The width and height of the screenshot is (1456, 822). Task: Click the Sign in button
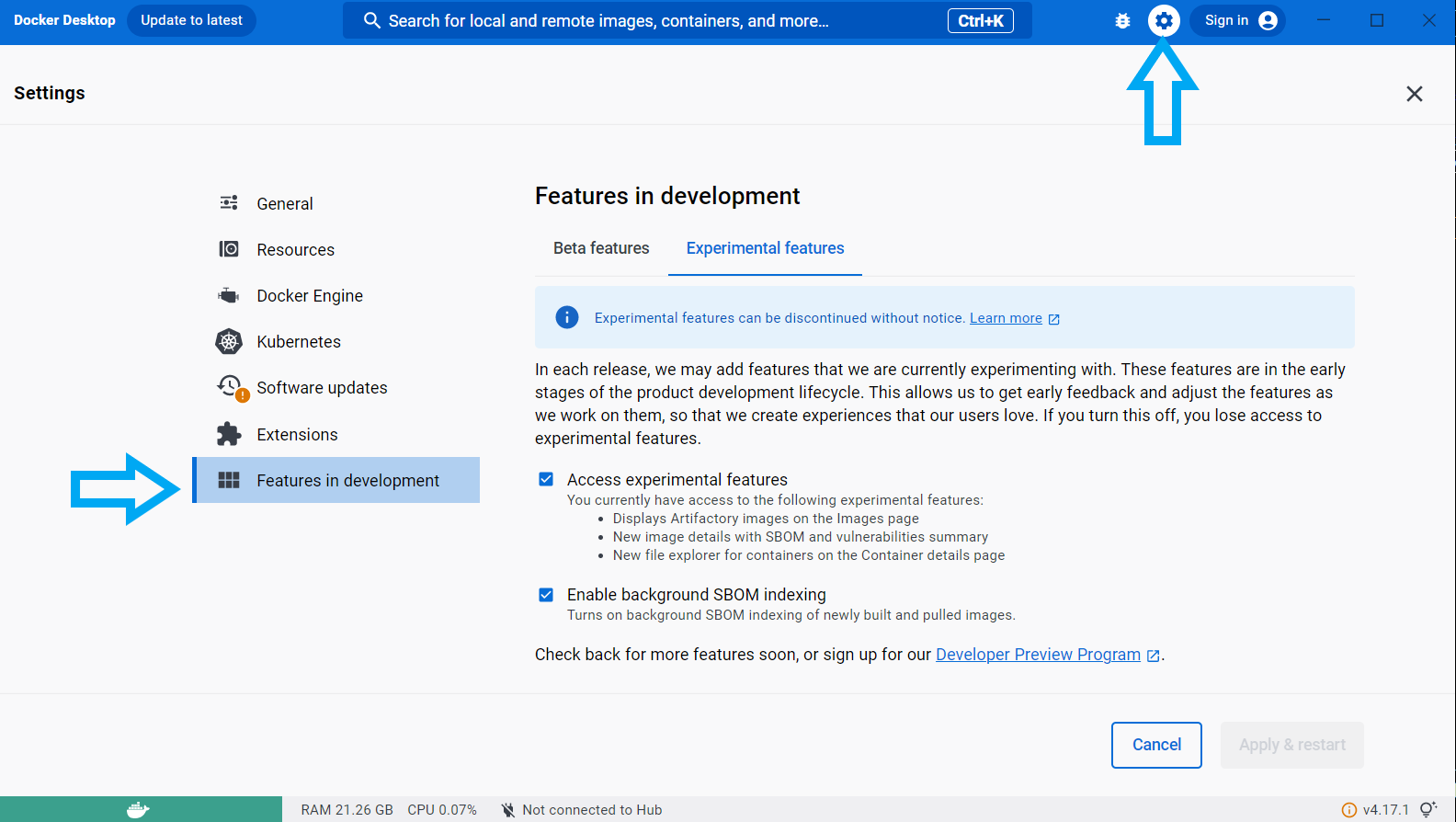(1237, 20)
